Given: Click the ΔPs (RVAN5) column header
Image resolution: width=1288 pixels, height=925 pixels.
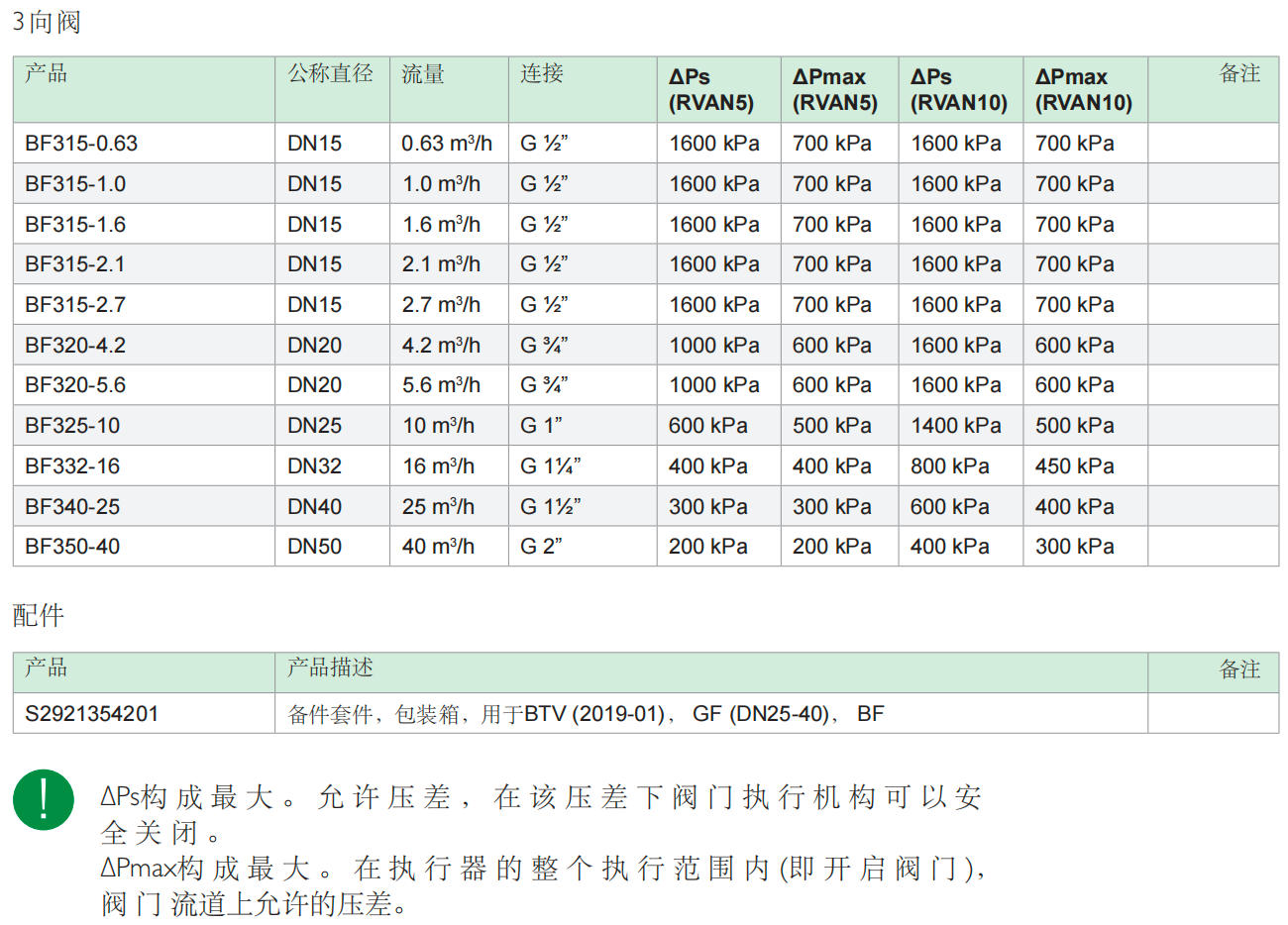Looking at the screenshot, I should point(710,89).
